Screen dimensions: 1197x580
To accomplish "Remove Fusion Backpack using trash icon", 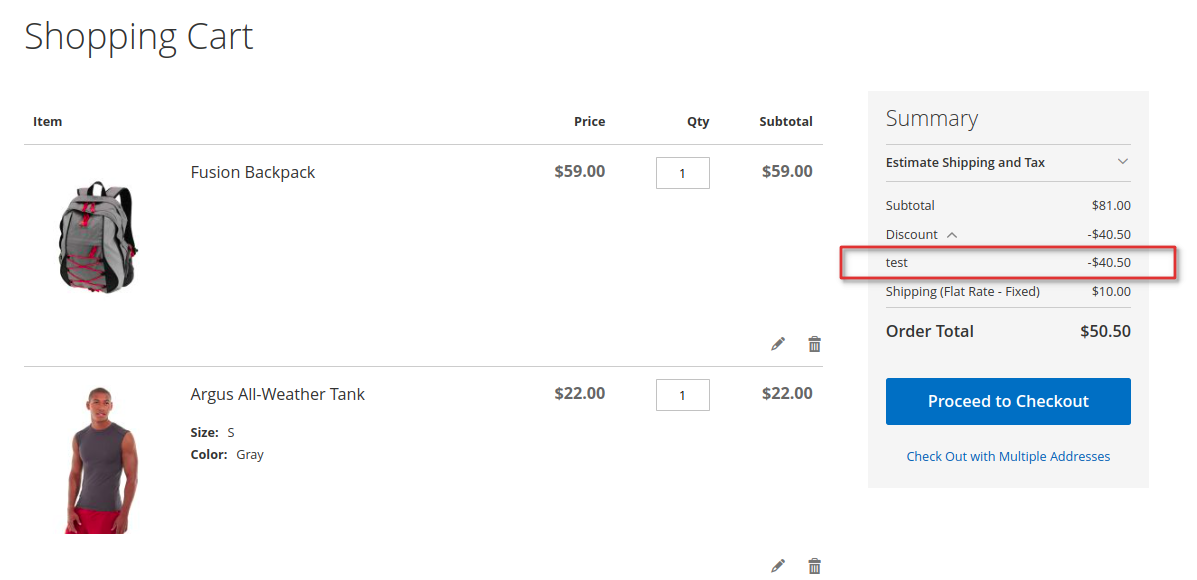I will (x=815, y=344).
